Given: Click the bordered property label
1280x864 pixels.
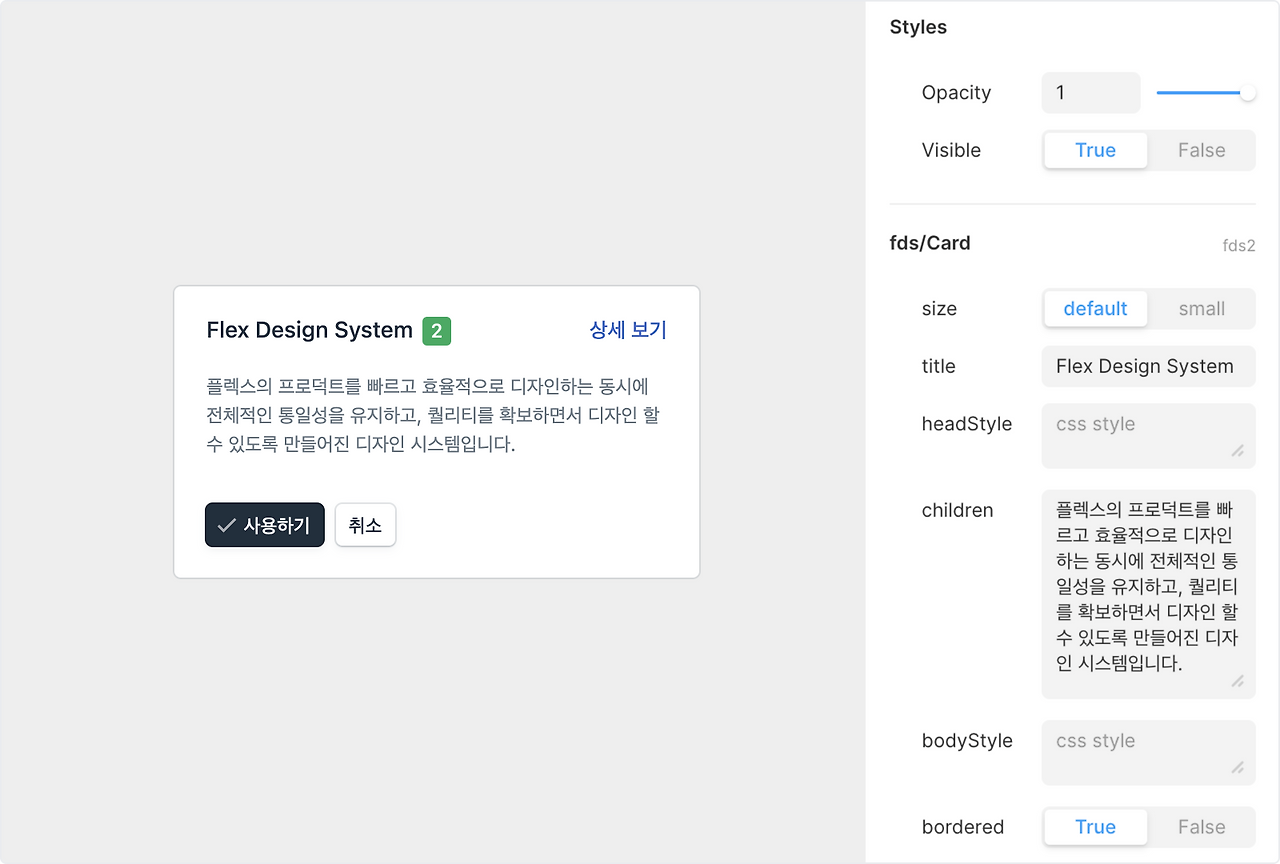Looking at the screenshot, I should 963,827.
